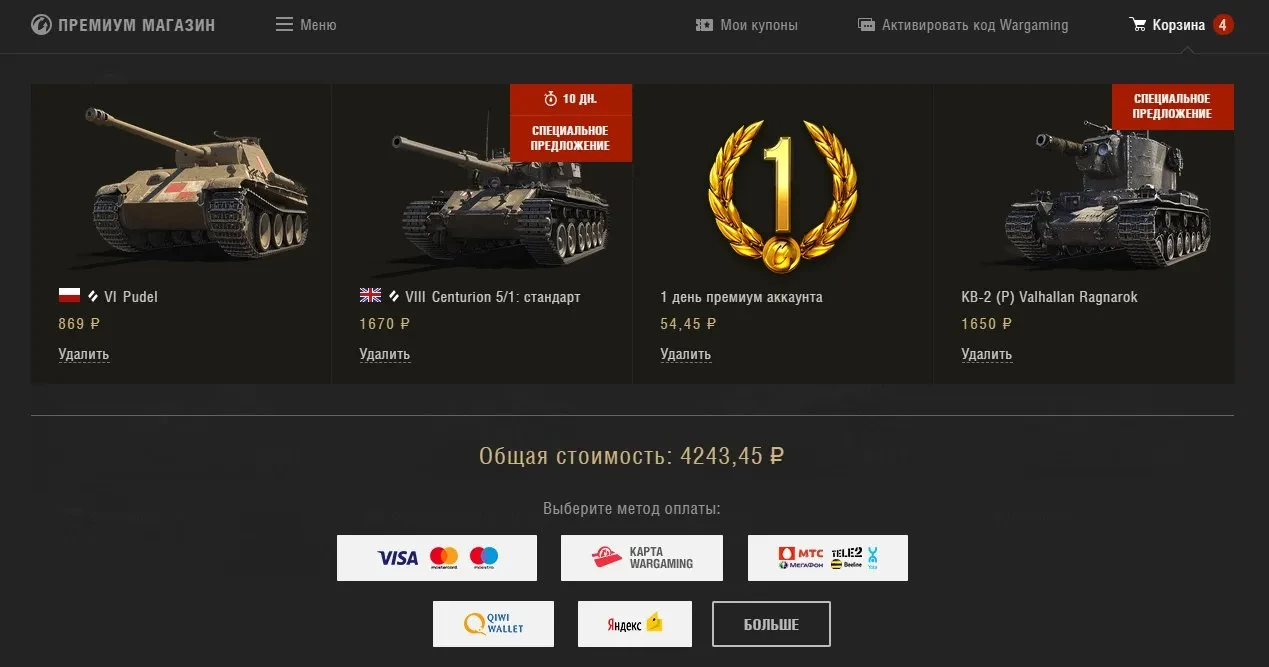This screenshot has width=1269, height=667.
Task: Select Visa Mastercard payment method
Action: [x=437, y=558]
